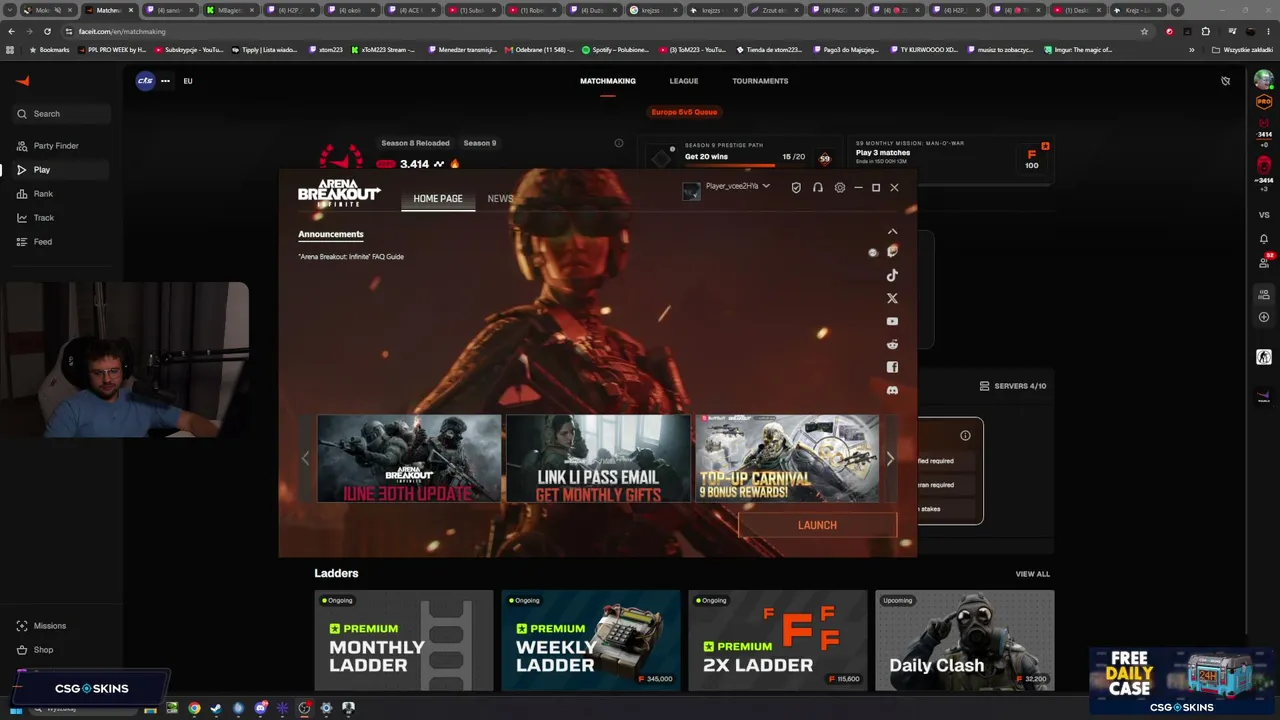The image size is (1280, 720).
Task: Show next launcher banner with right arrow
Action: [x=890, y=458]
